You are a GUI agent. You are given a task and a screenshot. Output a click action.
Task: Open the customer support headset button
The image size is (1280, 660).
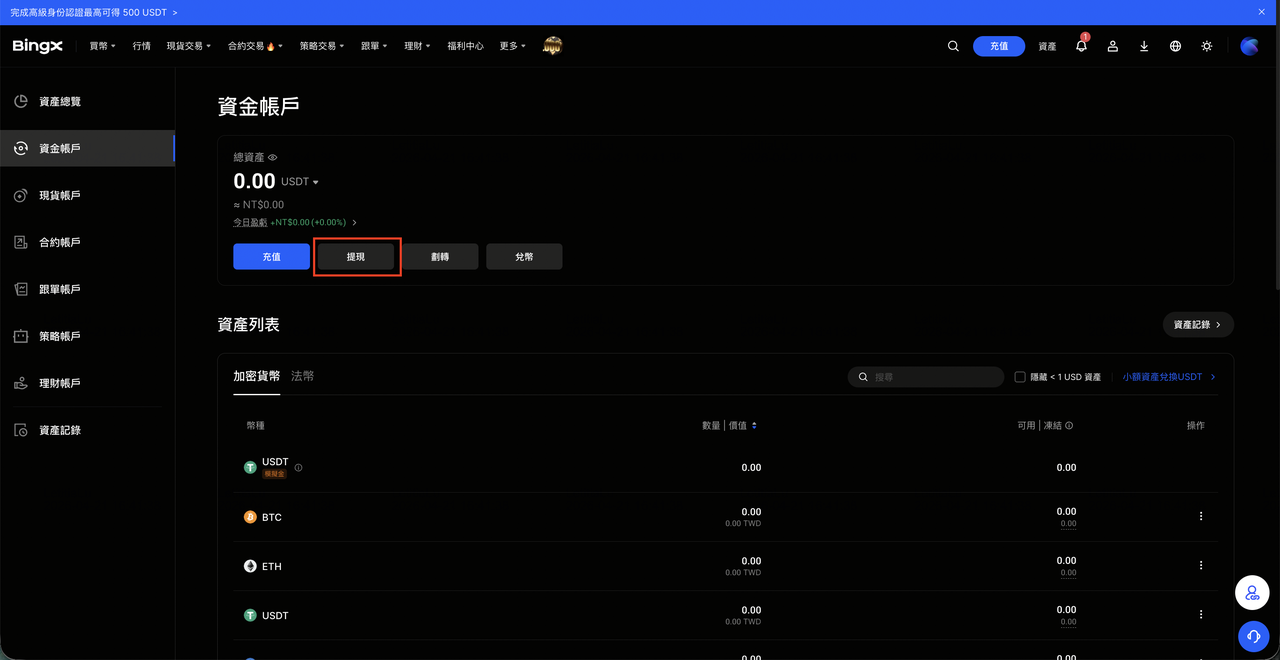click(1252, 636)
